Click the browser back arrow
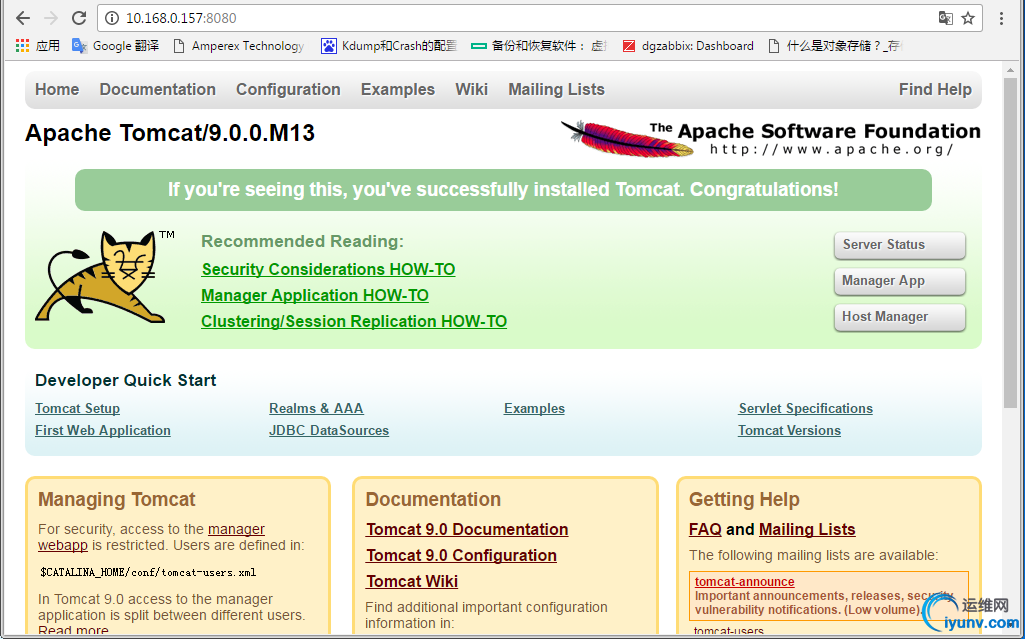1025x639 pixels. (23, 18)
